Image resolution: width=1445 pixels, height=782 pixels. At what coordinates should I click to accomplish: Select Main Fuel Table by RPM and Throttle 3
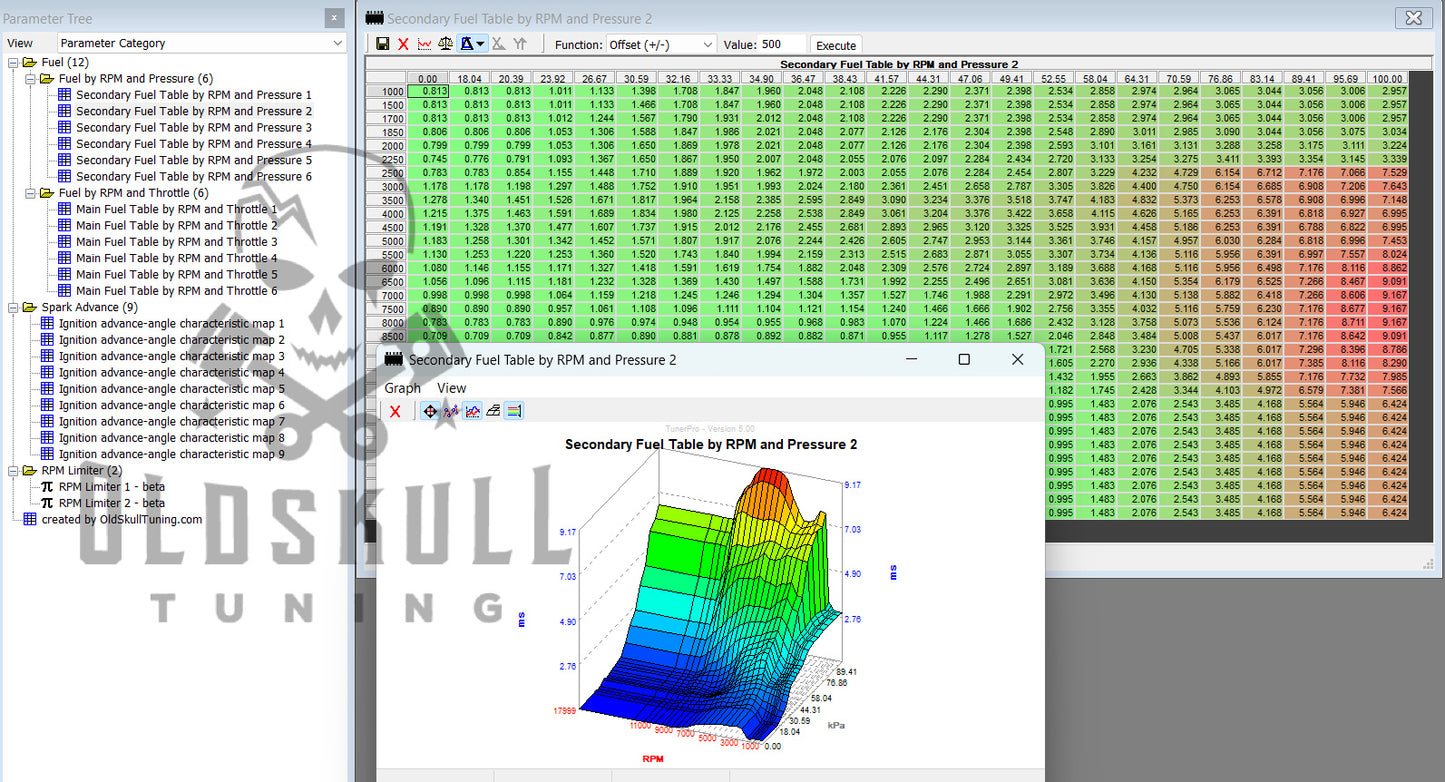tap(176, 242)
